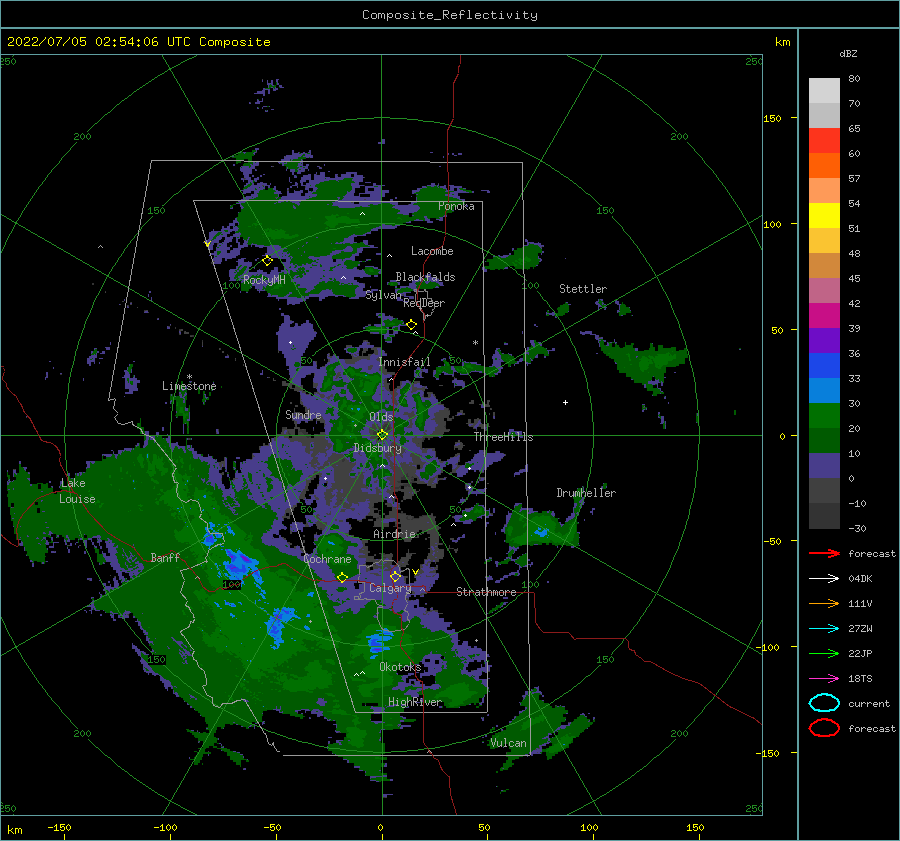900x841 pixels.
Task: Click the Sylvan town label
Action: point(383,295)
